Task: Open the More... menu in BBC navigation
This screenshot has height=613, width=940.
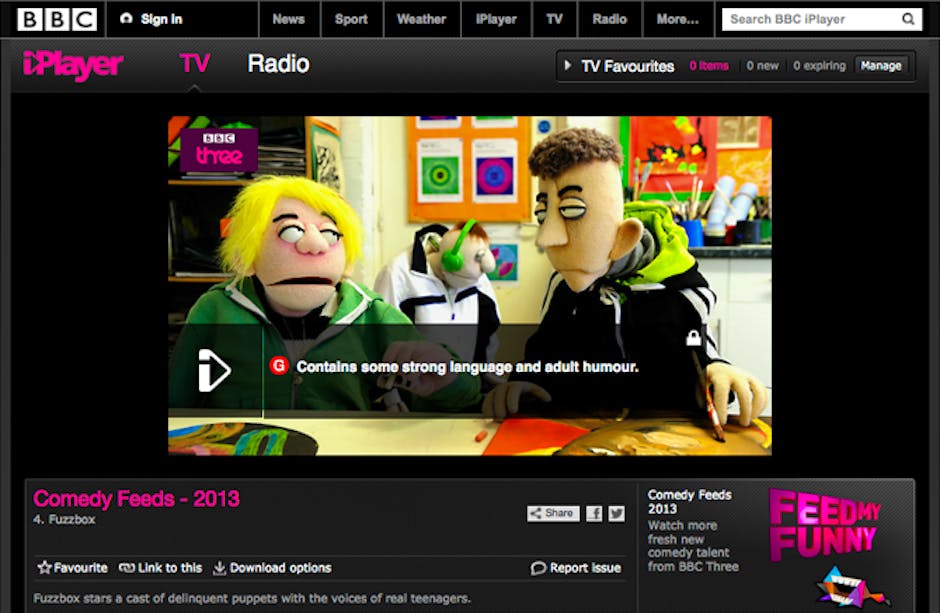Action: [x=677, y=19]
